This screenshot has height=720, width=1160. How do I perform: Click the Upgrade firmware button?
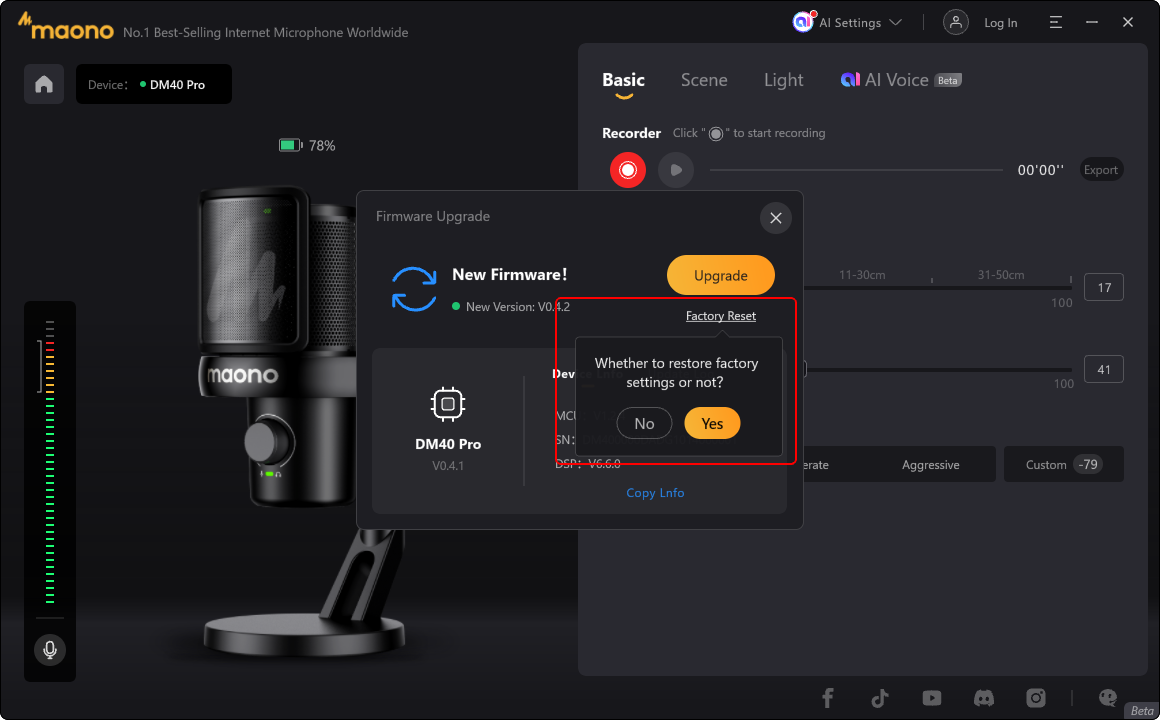pos(721,275)
